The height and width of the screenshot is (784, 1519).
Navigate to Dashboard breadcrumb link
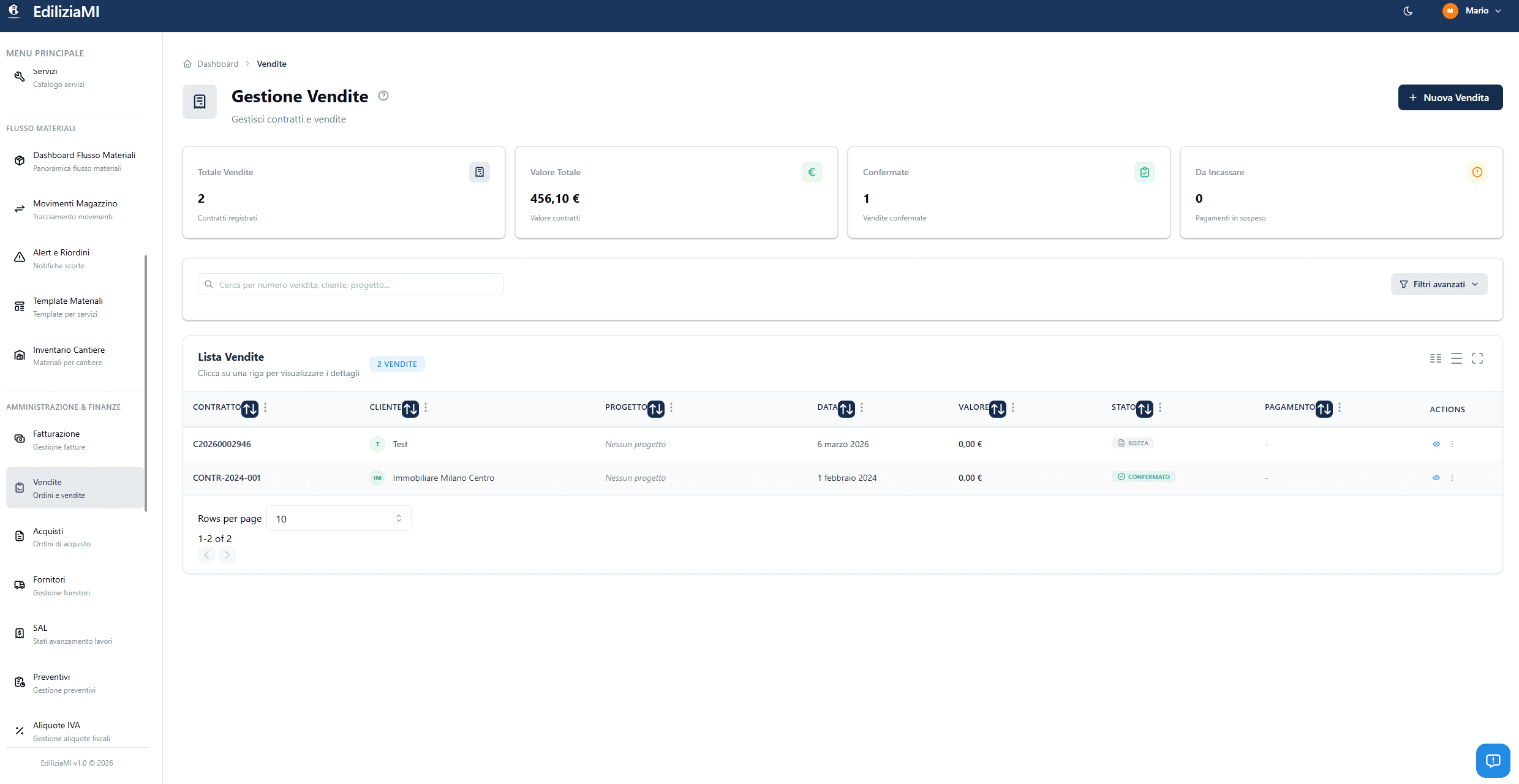[x=217, y=64]
